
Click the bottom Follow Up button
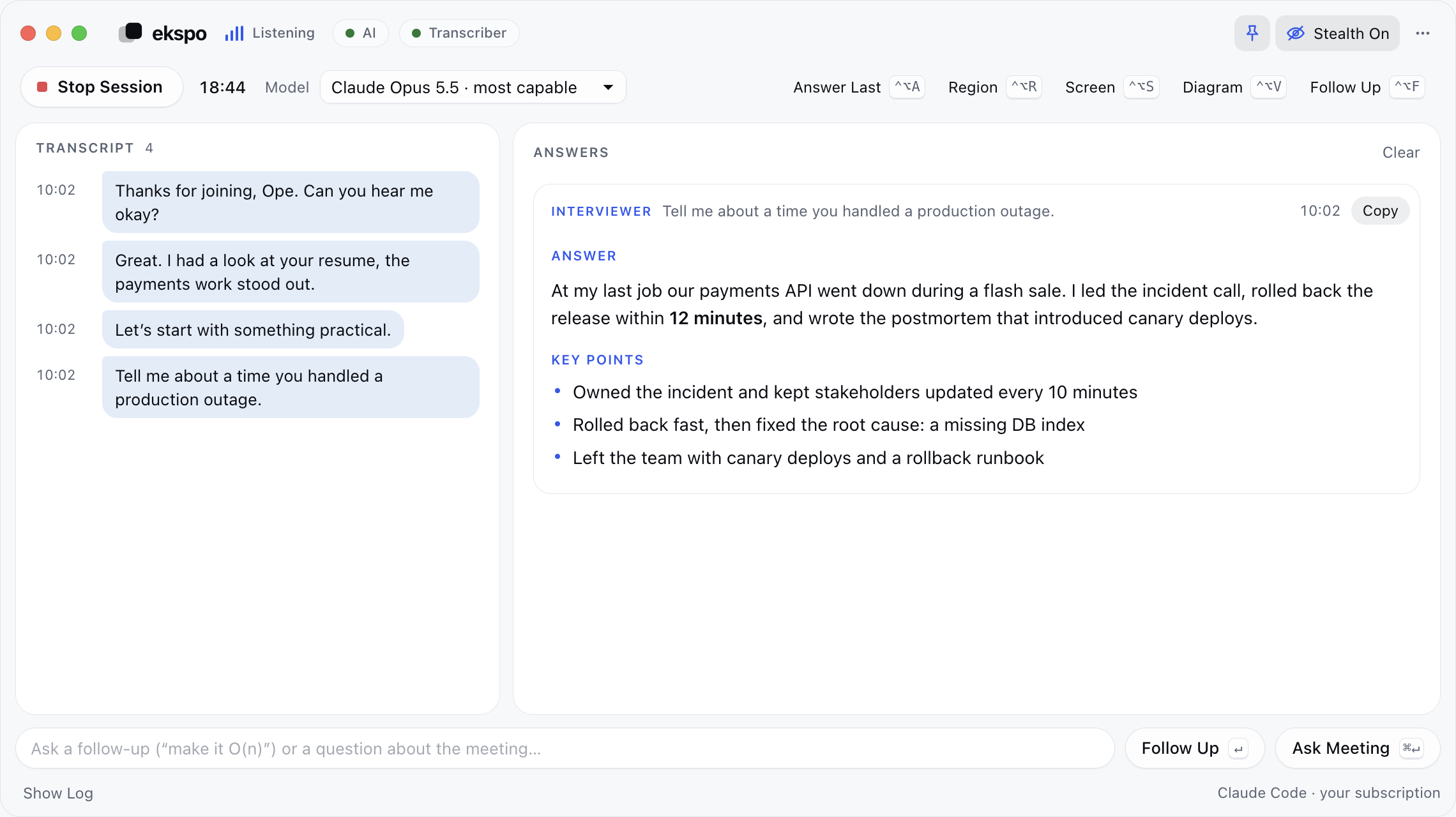[1195, 748]
